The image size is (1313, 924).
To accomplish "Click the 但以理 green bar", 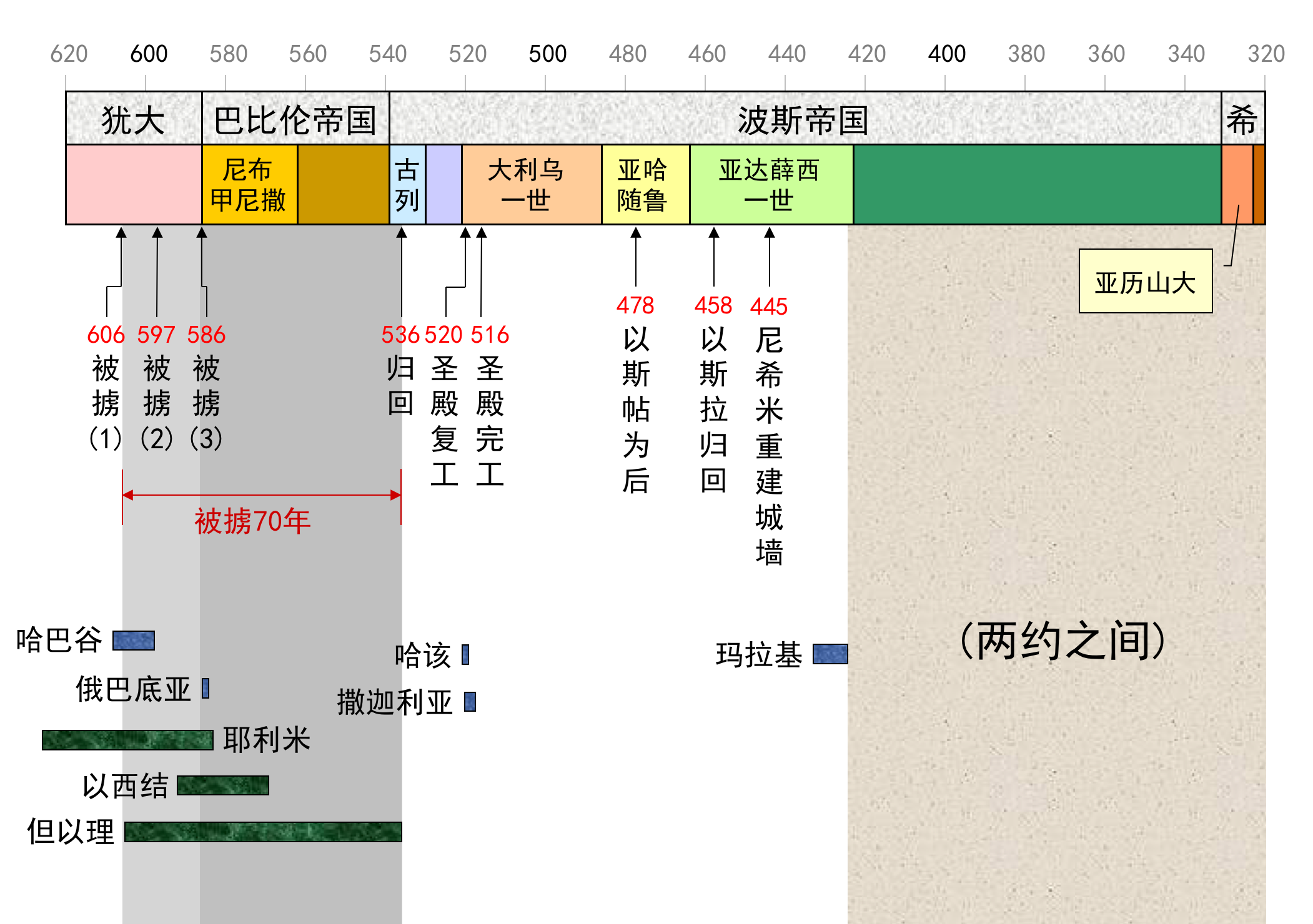I will [262, 832].
